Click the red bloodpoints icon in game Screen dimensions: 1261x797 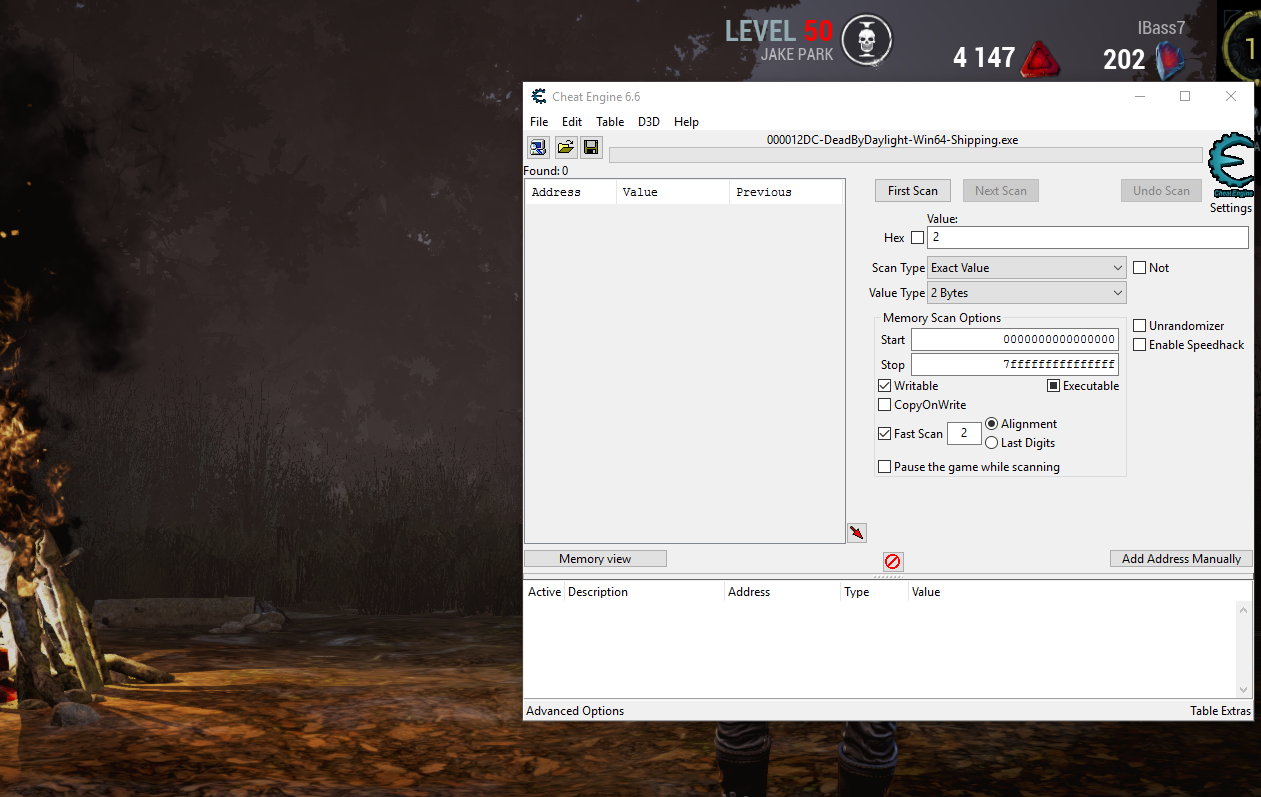coord(1040,61)
